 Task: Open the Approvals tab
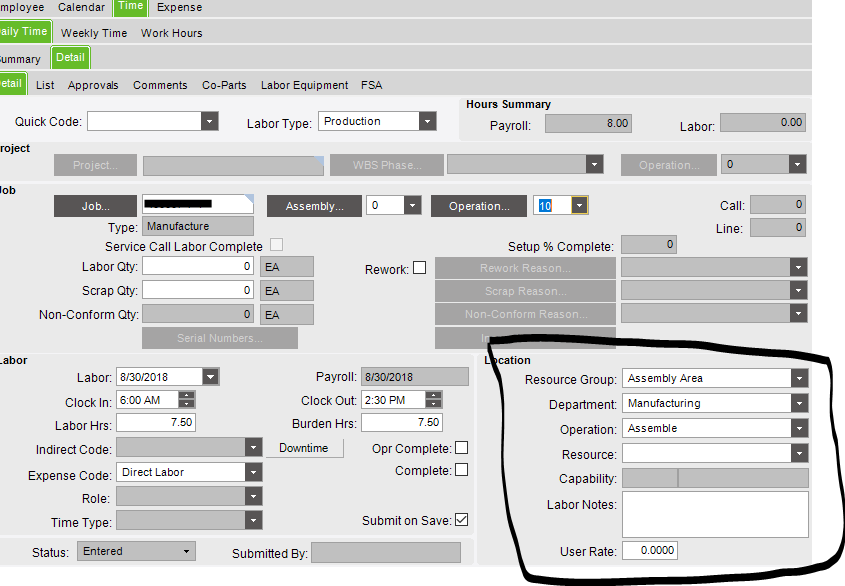point(93,85)
